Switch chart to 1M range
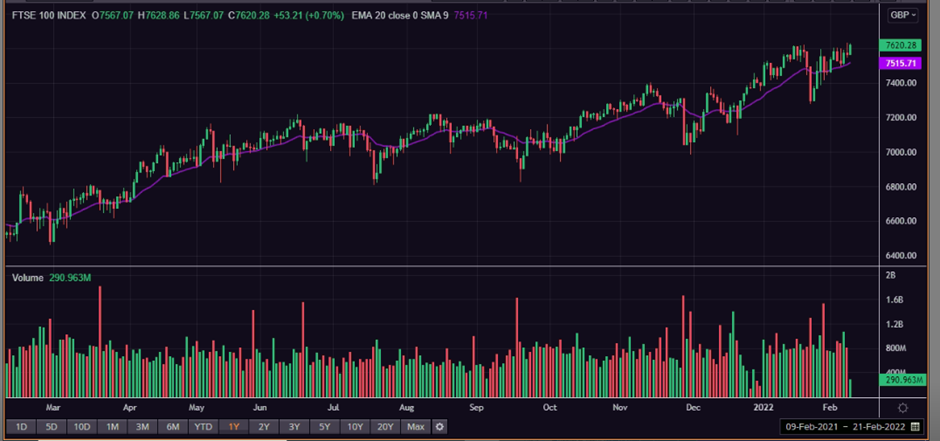The width and height of the screenshot is (940, 441). click(112, 427)
